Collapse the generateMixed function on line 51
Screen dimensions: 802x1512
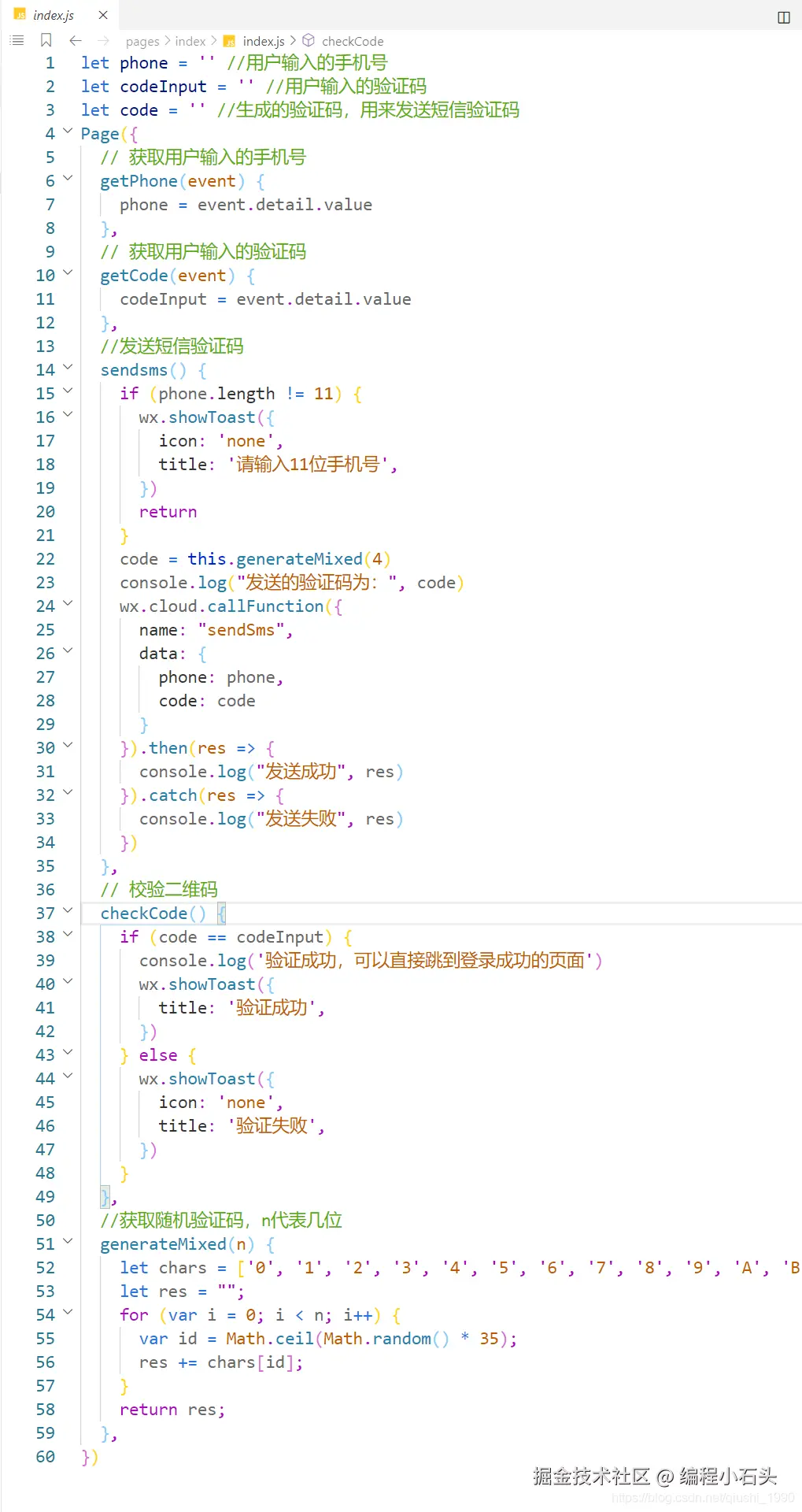pos(68,1242)
